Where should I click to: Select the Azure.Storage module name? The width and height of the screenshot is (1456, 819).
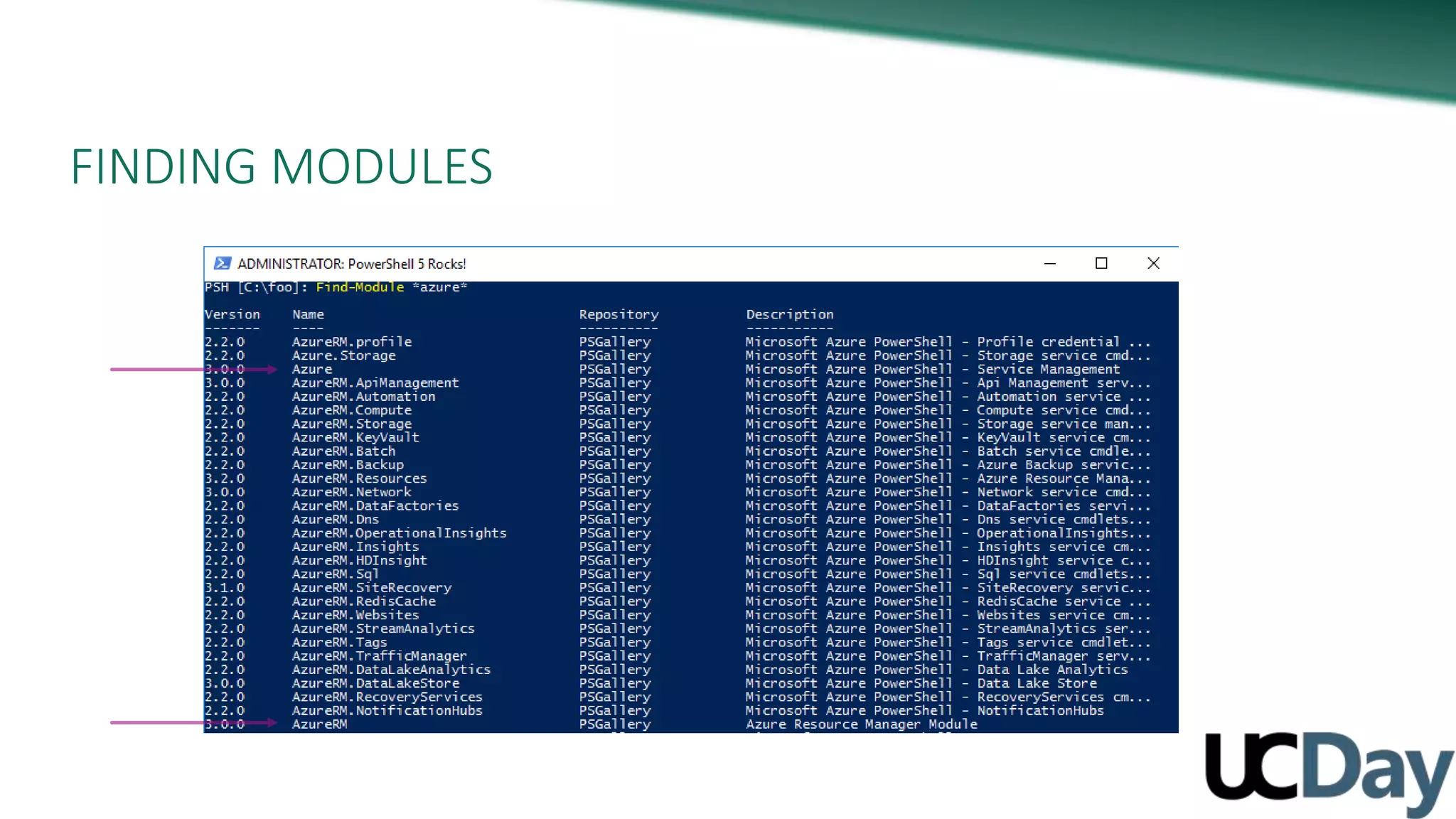pyautogui.click(x=344, y=355)
